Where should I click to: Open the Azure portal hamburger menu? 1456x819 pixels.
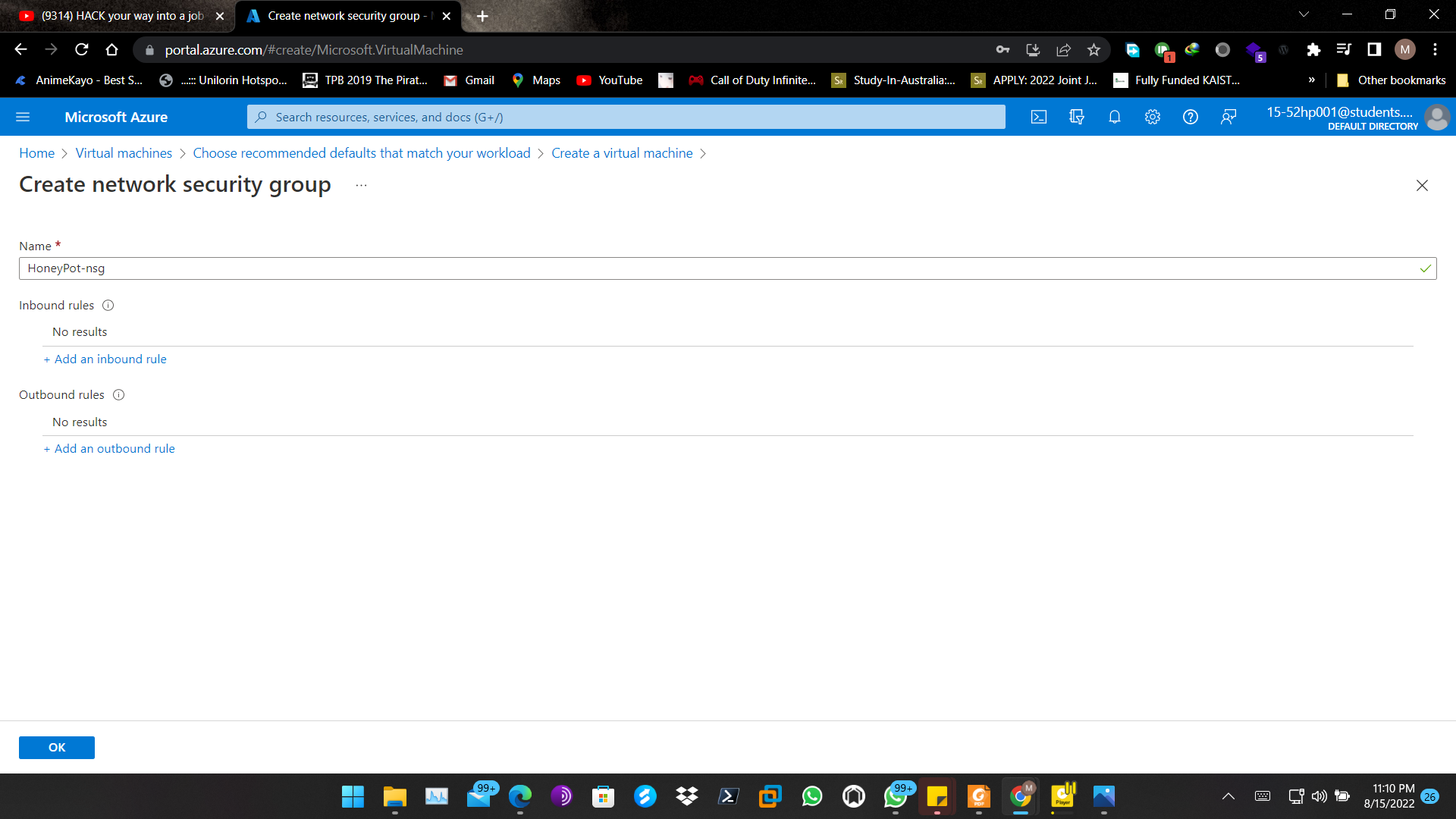point(23,117)
